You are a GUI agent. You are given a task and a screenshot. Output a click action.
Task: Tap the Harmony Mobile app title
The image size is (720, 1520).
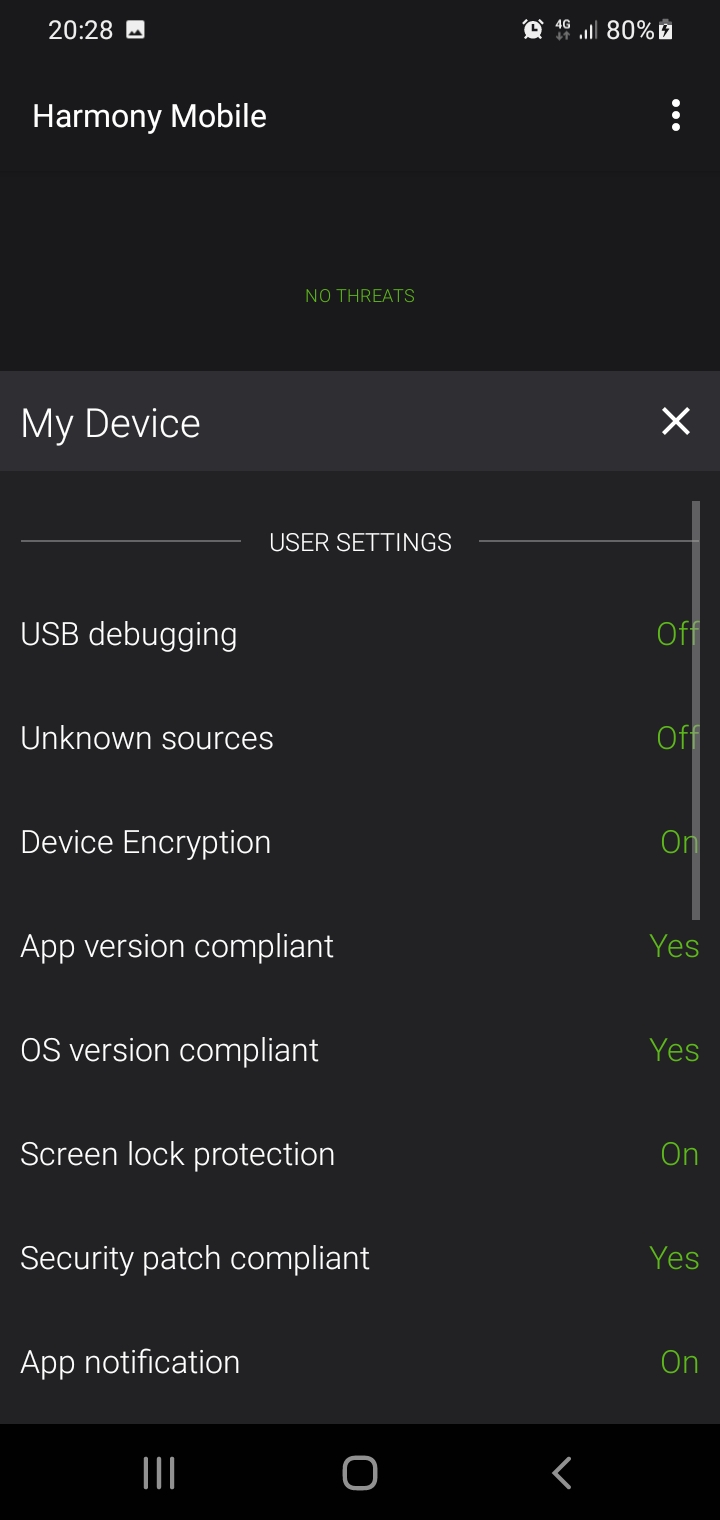150,116
